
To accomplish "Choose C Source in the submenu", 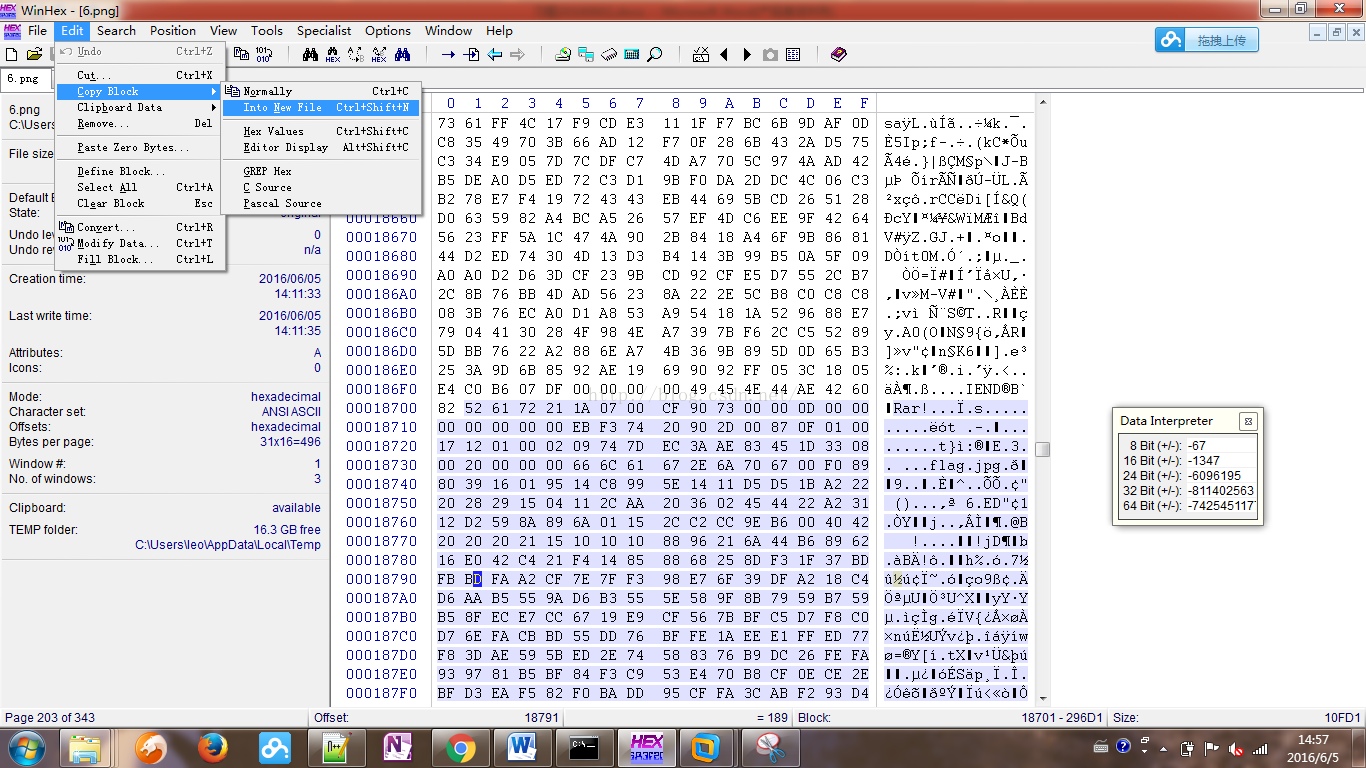I will [322, 187].
